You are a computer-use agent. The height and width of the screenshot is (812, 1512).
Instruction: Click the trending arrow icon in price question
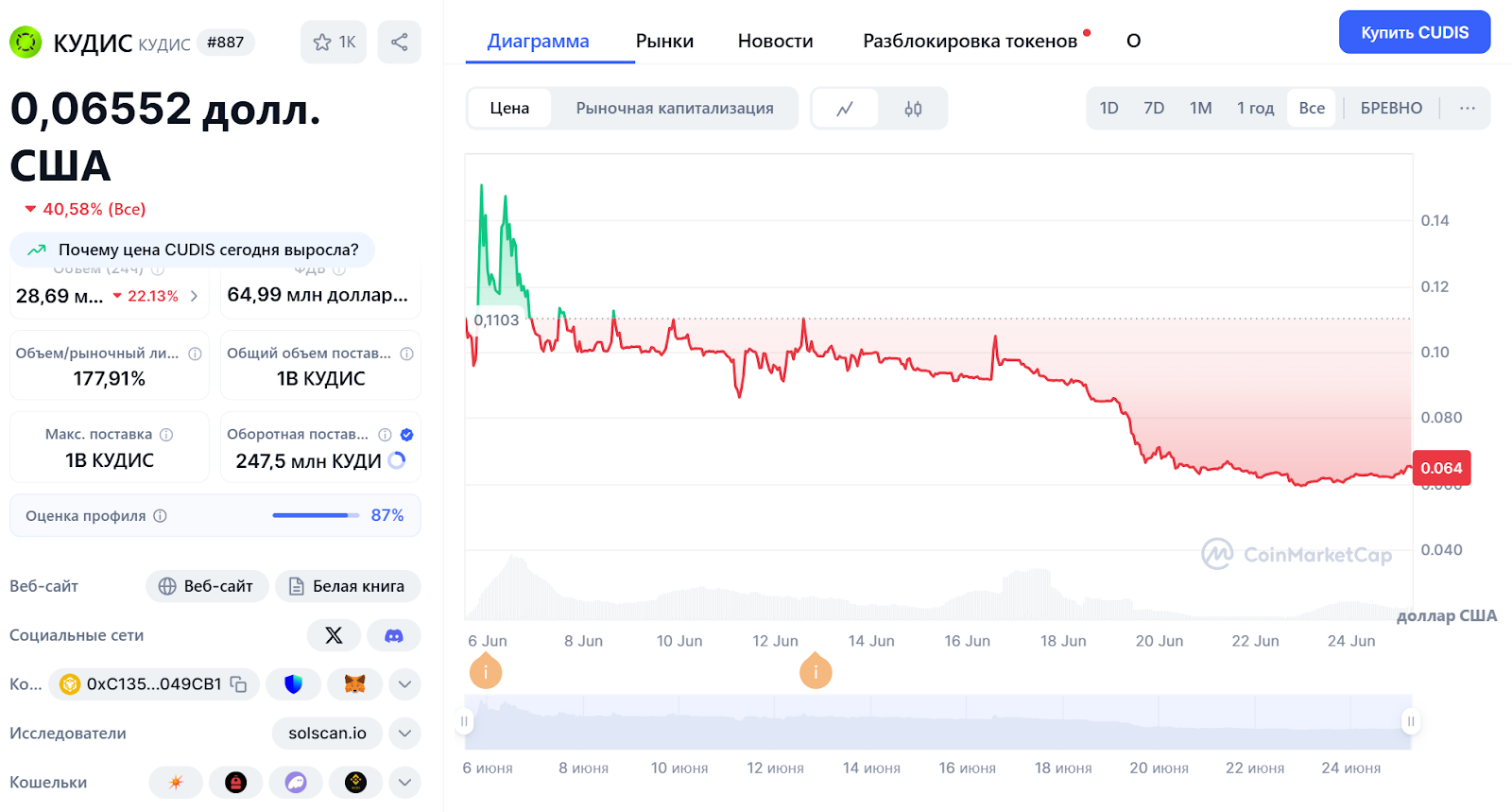(37, 250)
